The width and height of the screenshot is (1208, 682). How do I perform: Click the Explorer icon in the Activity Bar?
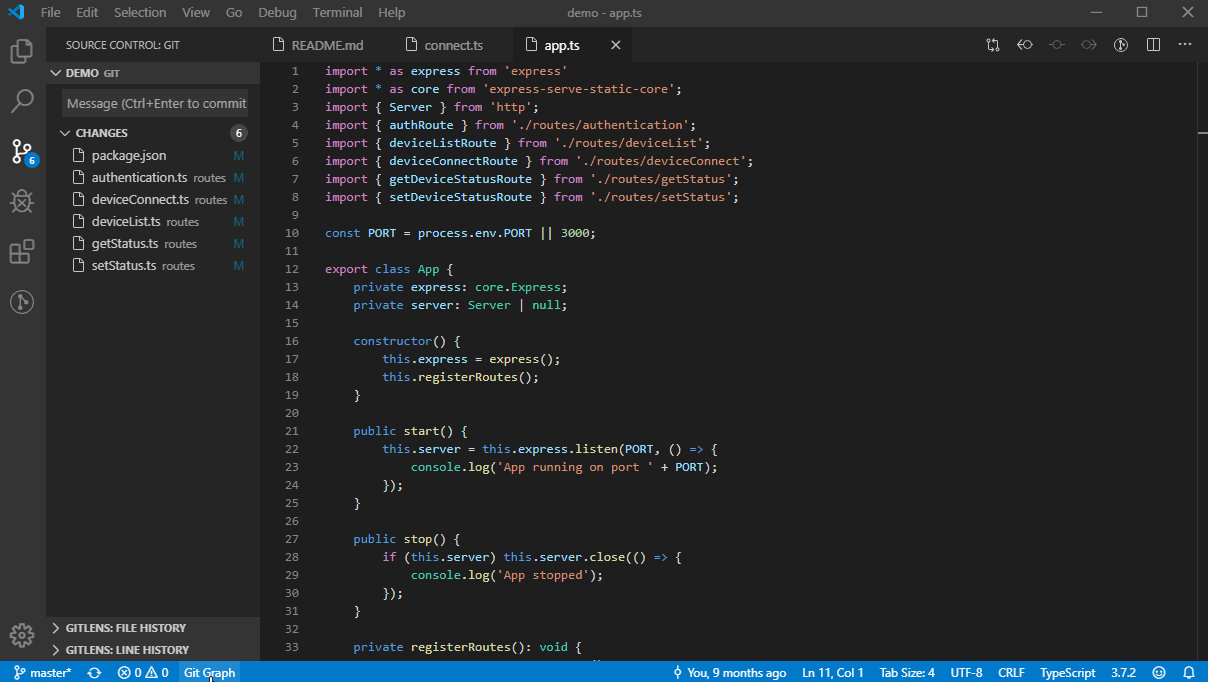(x=21, y=52)
